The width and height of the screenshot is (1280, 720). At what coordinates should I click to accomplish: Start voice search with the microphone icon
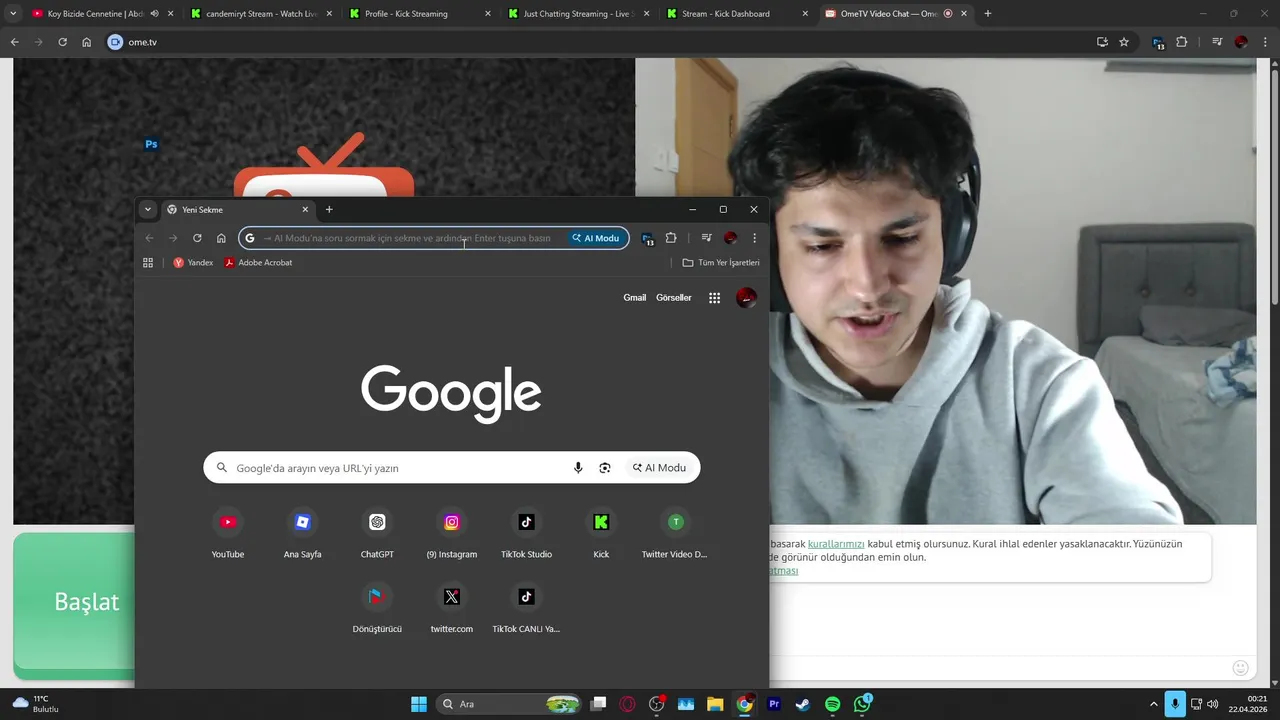pyautogui.click(x=578, y=468)
